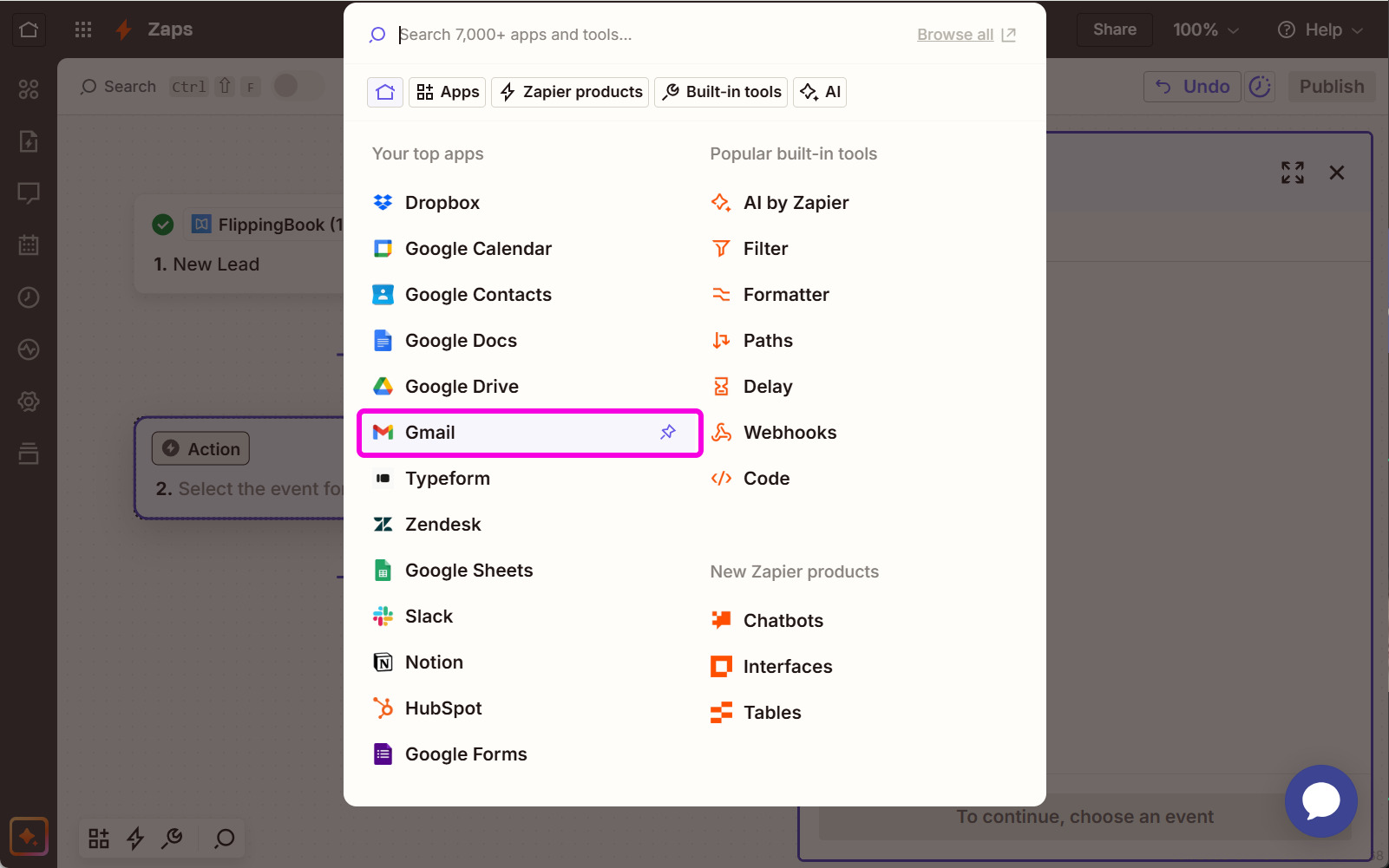This screenshot has width=1389, height=868.
Task: Open the status activity icon in sidebar
Action: (29, 349)
